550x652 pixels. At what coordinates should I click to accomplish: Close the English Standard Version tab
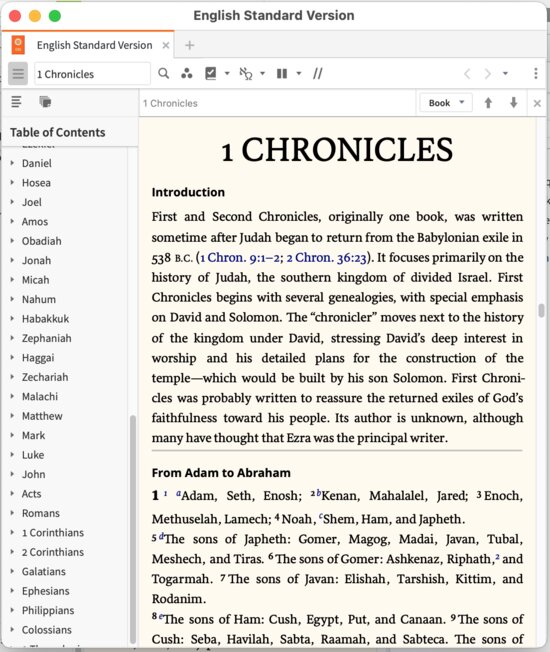(x=165, y=45)
